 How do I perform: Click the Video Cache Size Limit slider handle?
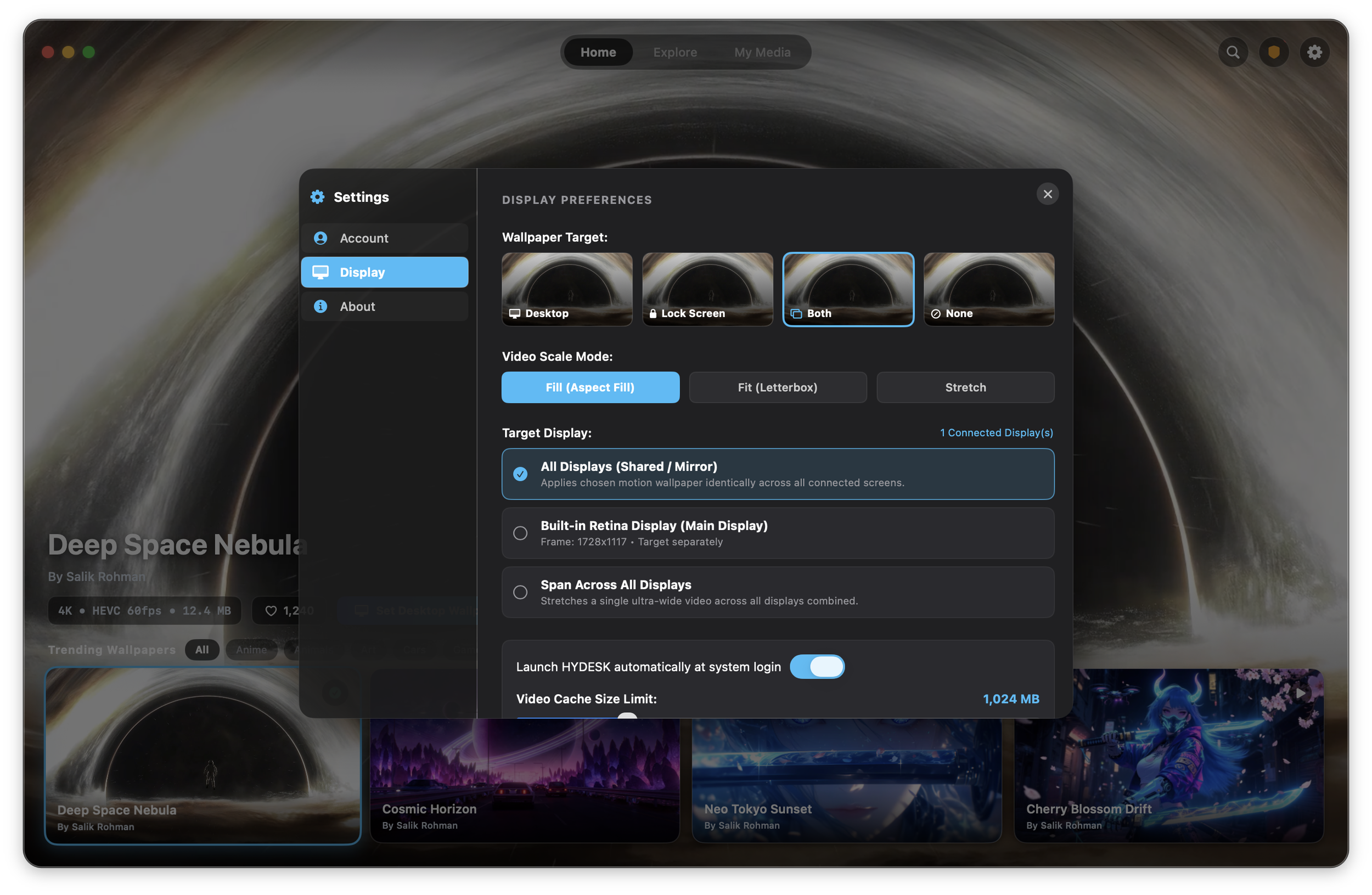(627, 716)
